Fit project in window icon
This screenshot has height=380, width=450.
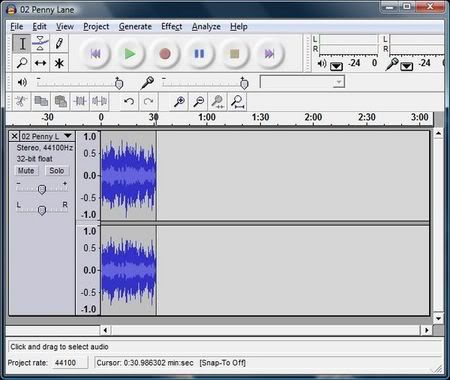click(x=238, y=101)
